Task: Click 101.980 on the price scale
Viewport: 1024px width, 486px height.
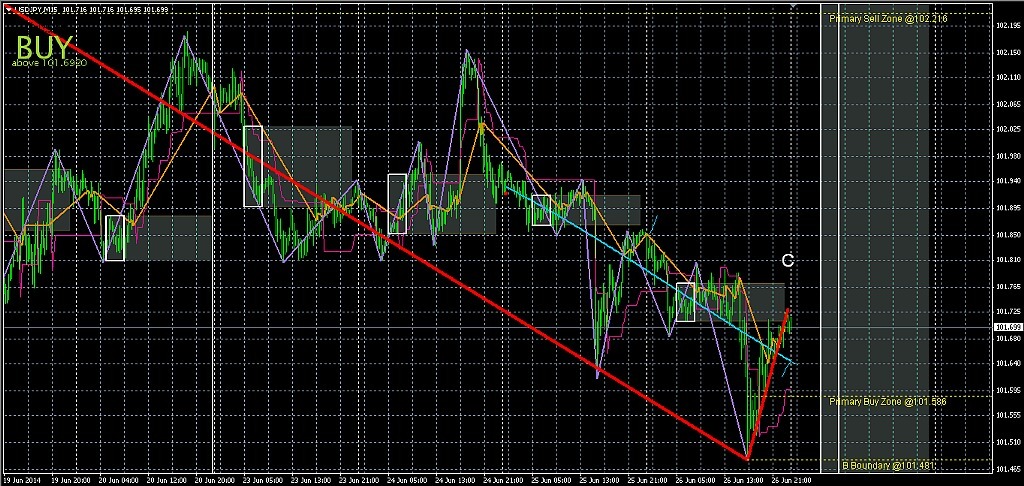Action: 1008,156
